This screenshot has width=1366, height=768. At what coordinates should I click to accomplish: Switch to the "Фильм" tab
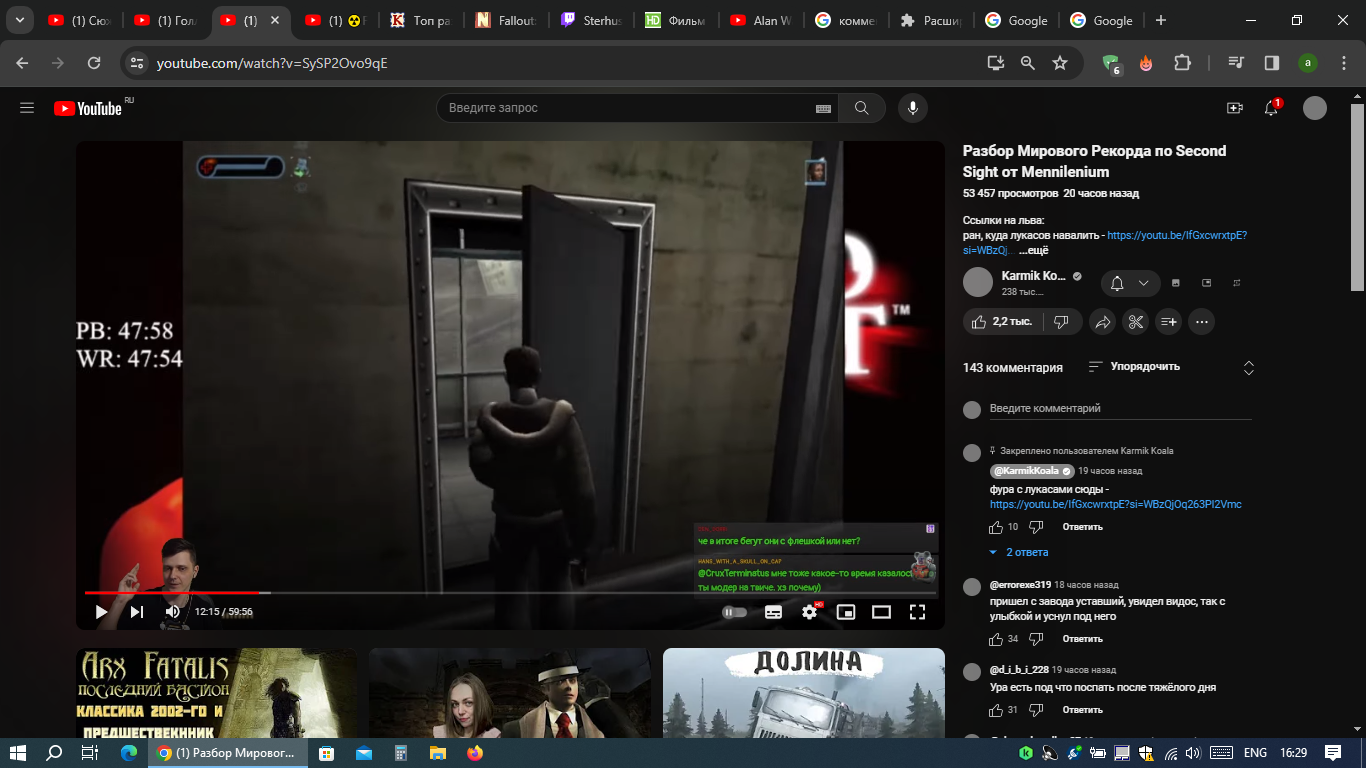[x=678, y=20]
